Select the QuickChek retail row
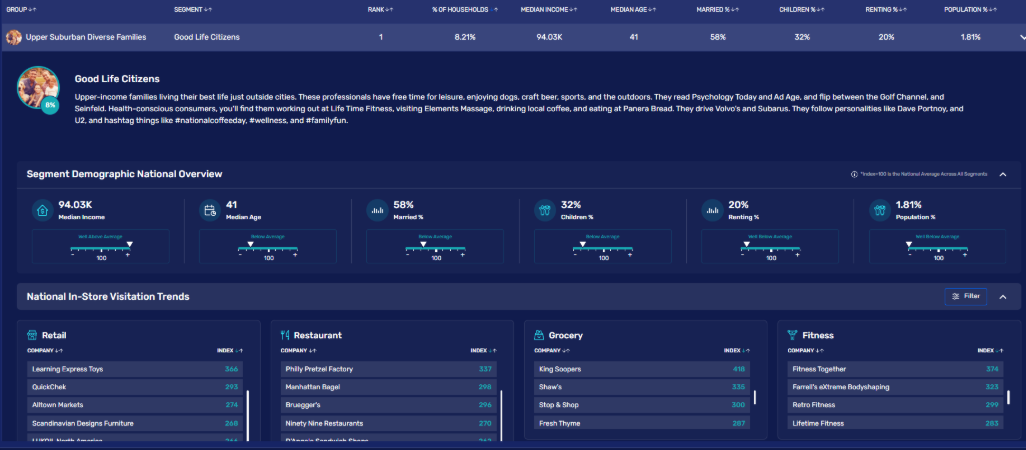 point(135,387)
